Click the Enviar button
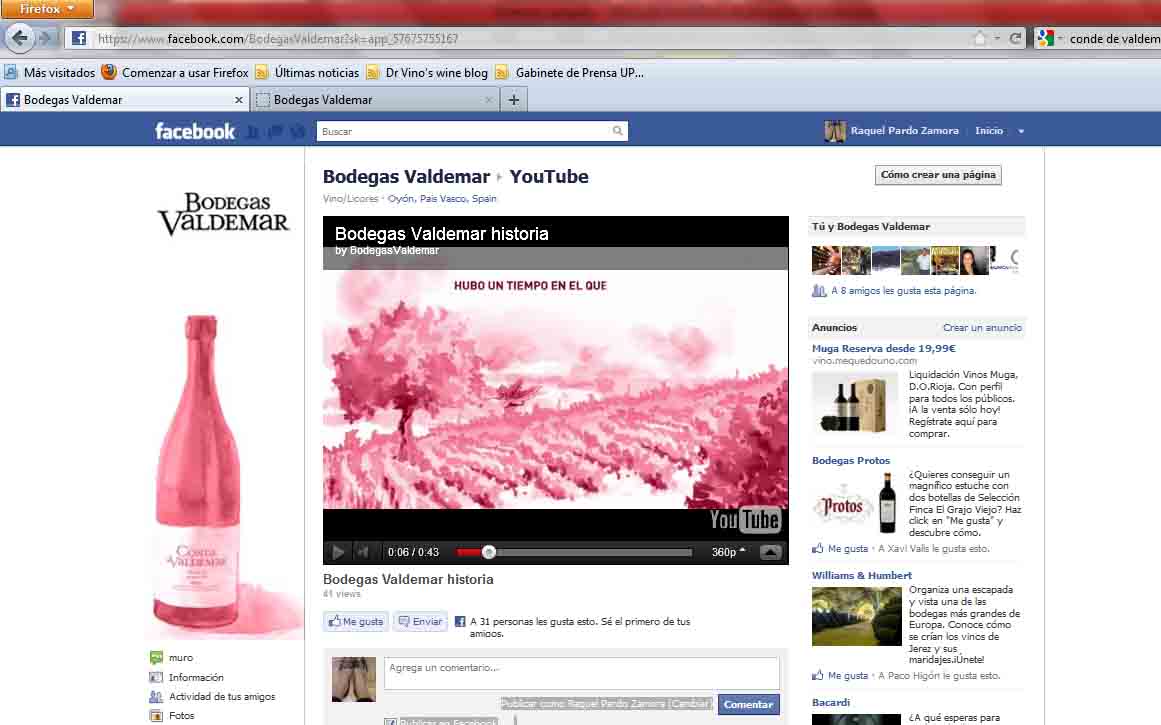 point(420,621)
